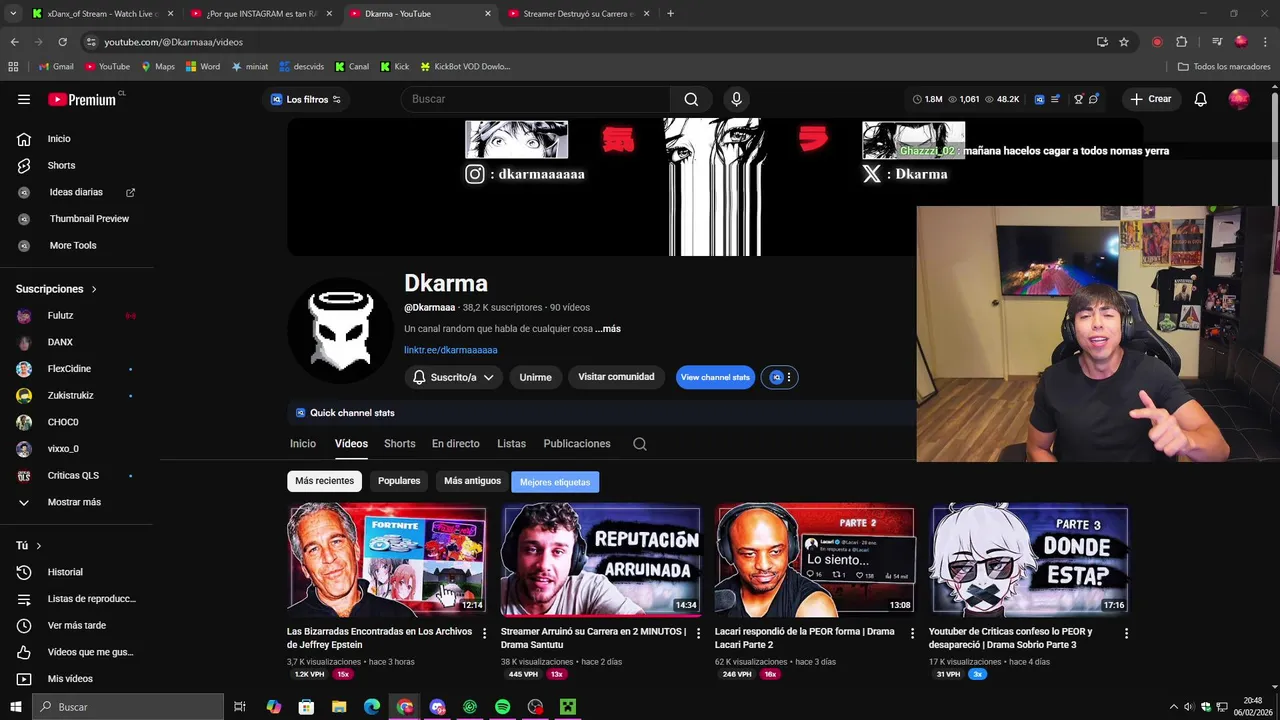Screen dimensions: 1280x720
Task: Open the Minecraft icon in taskbar
Action: [568, 707]
